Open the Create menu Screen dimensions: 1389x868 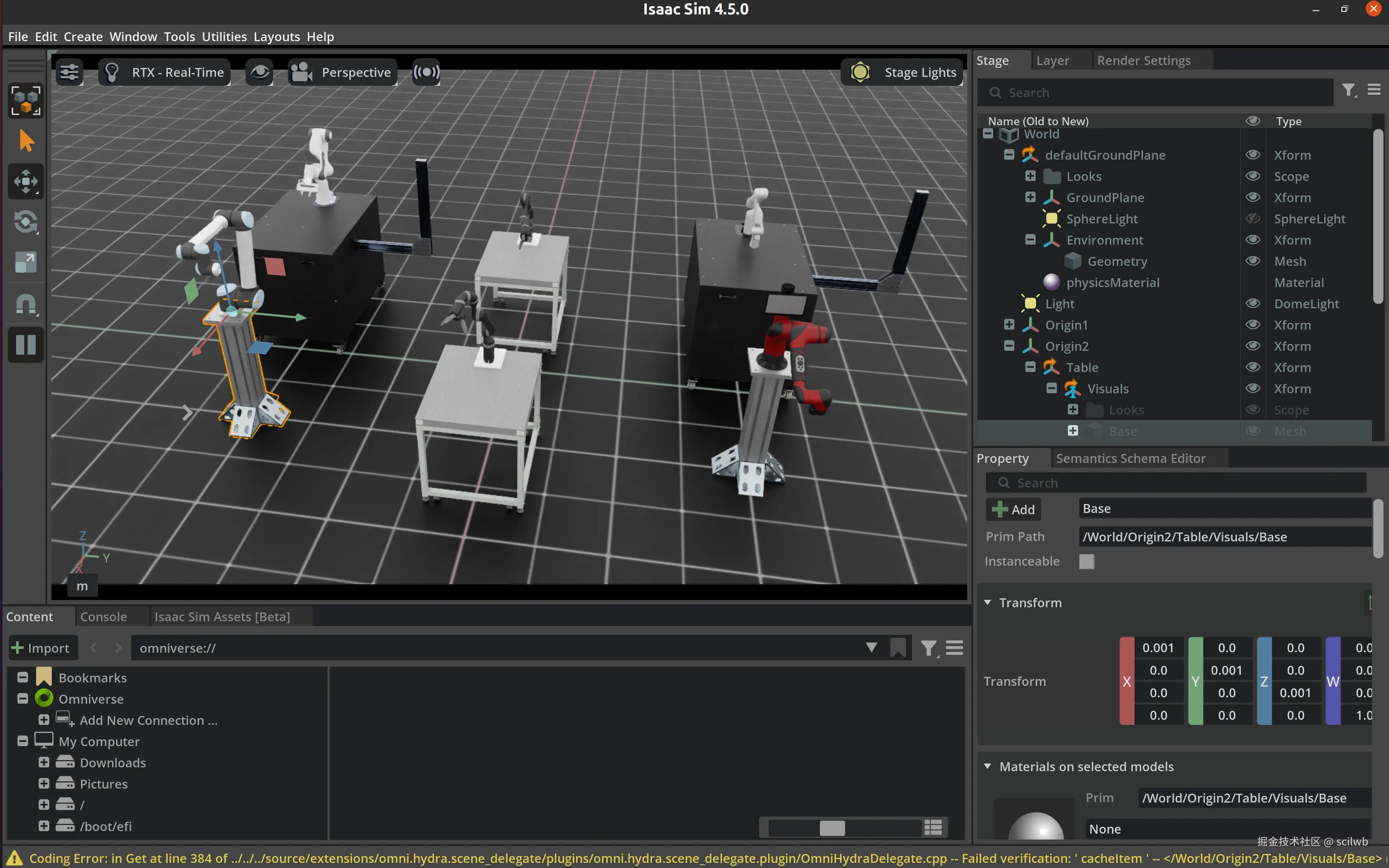pos(83,37)
